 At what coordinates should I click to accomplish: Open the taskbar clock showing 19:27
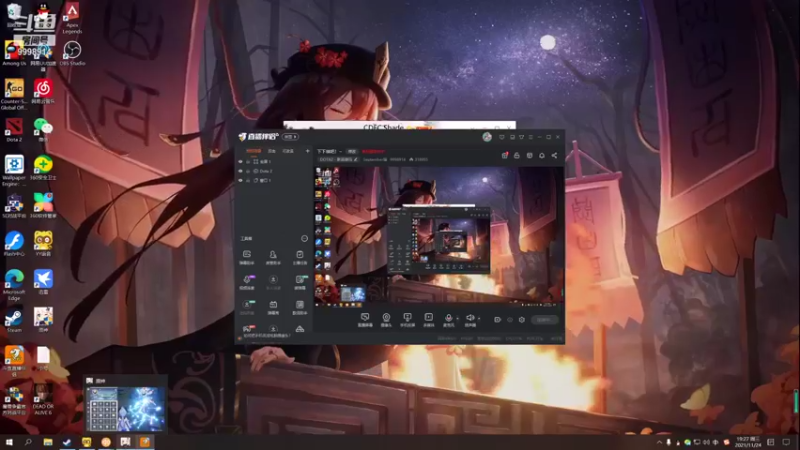pos(748,442)
